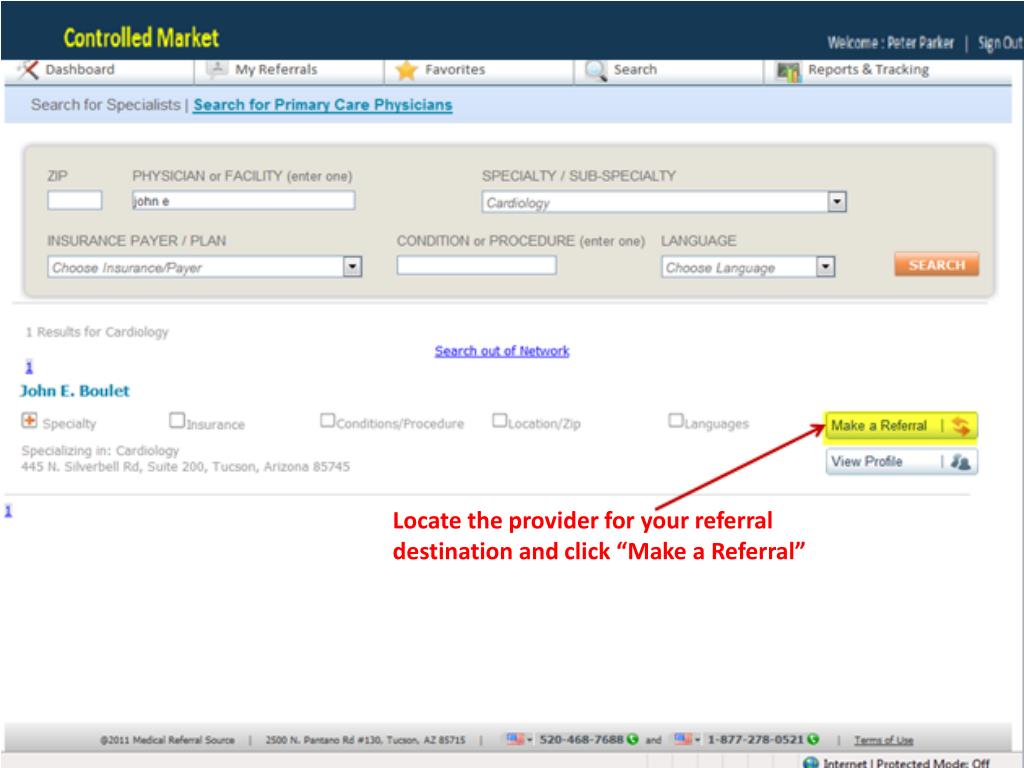Click the Favorites star icon

[x=406, y=70]
